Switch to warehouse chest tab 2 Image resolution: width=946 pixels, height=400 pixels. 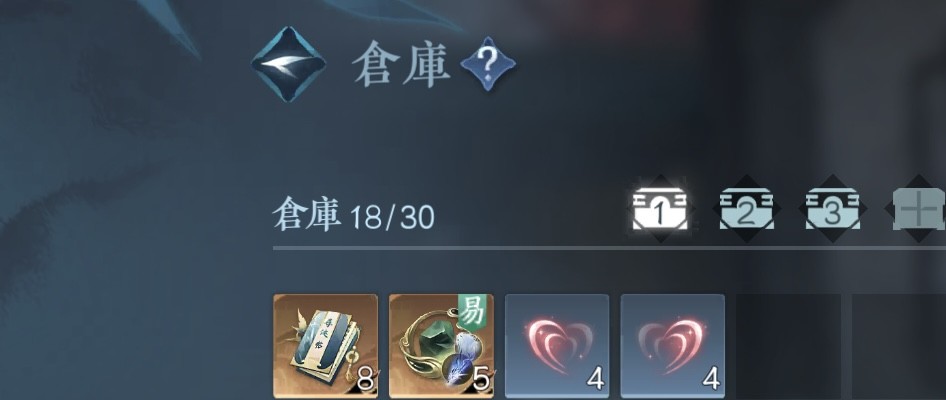(746, 209)
